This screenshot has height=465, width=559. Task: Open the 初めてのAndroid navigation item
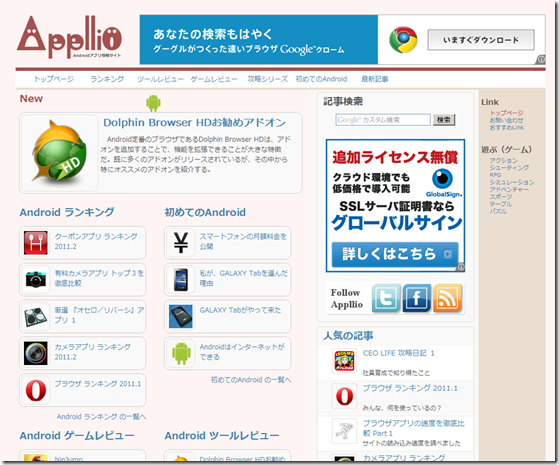click(321, 79)
